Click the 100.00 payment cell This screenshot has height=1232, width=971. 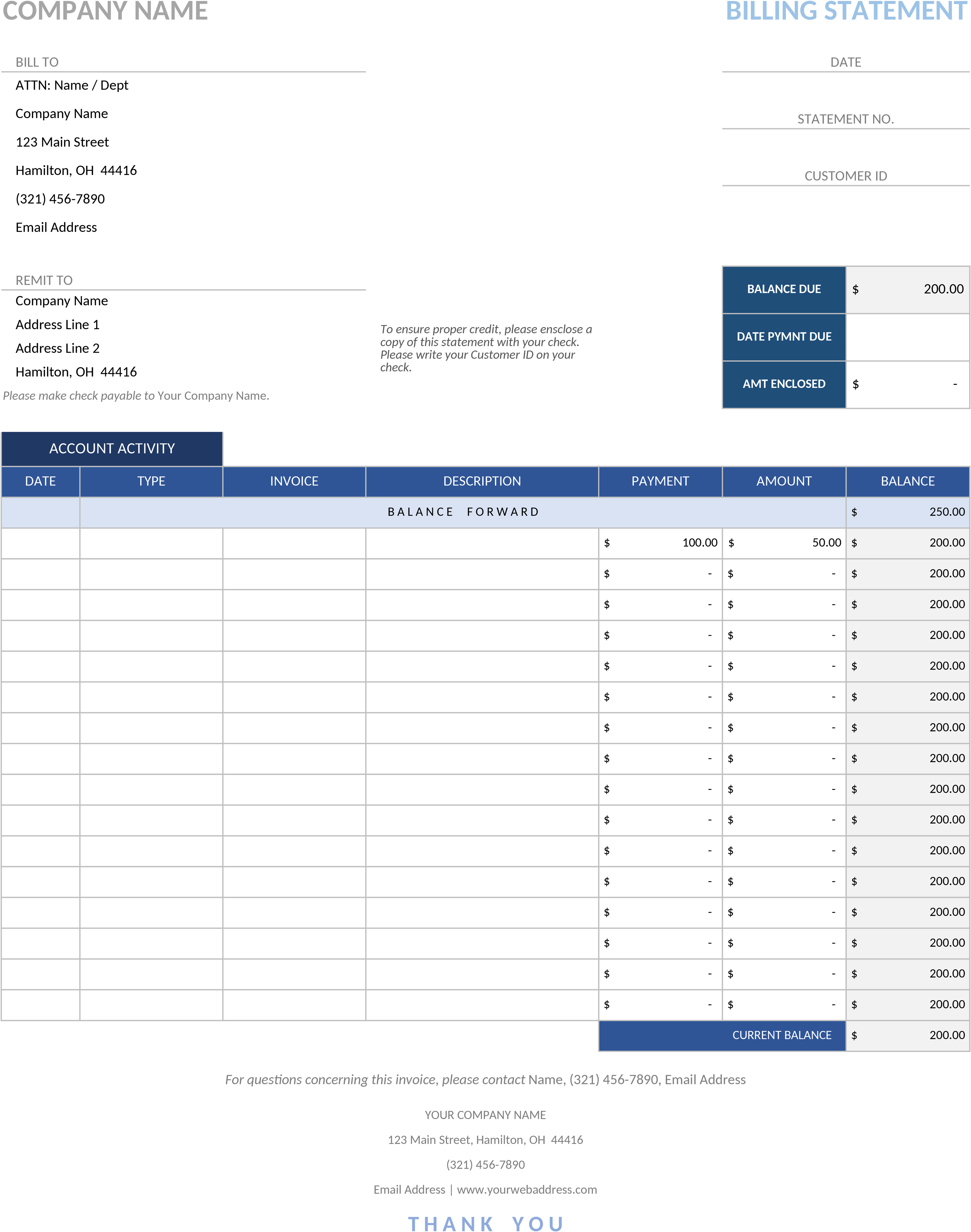coord(661,543)
